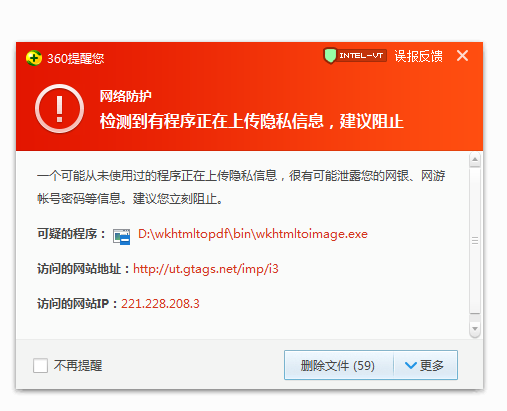
Task: Click the paragraph starting 一个可能从未使用过的程序
Action: click(x=241, y=187)
